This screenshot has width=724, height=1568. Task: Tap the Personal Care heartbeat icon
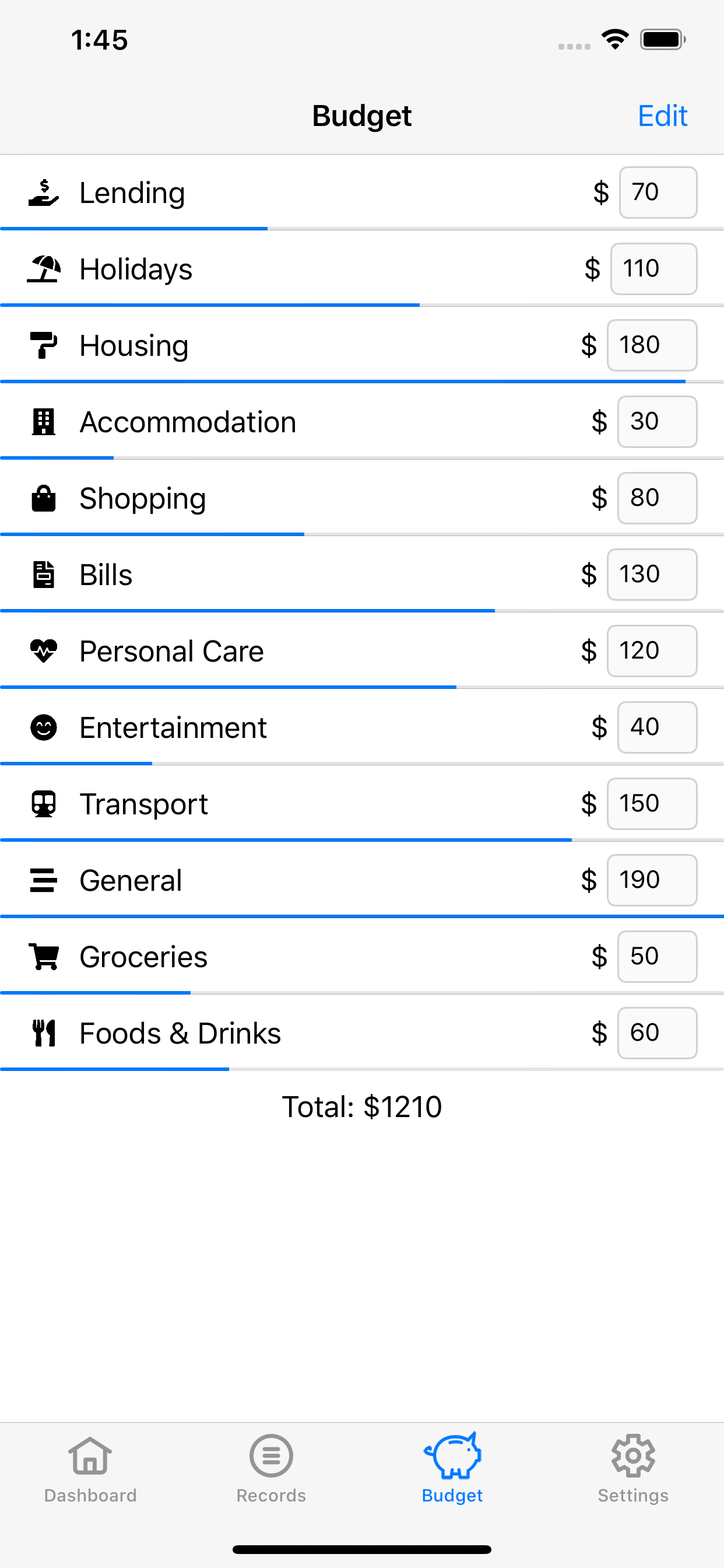43,650
